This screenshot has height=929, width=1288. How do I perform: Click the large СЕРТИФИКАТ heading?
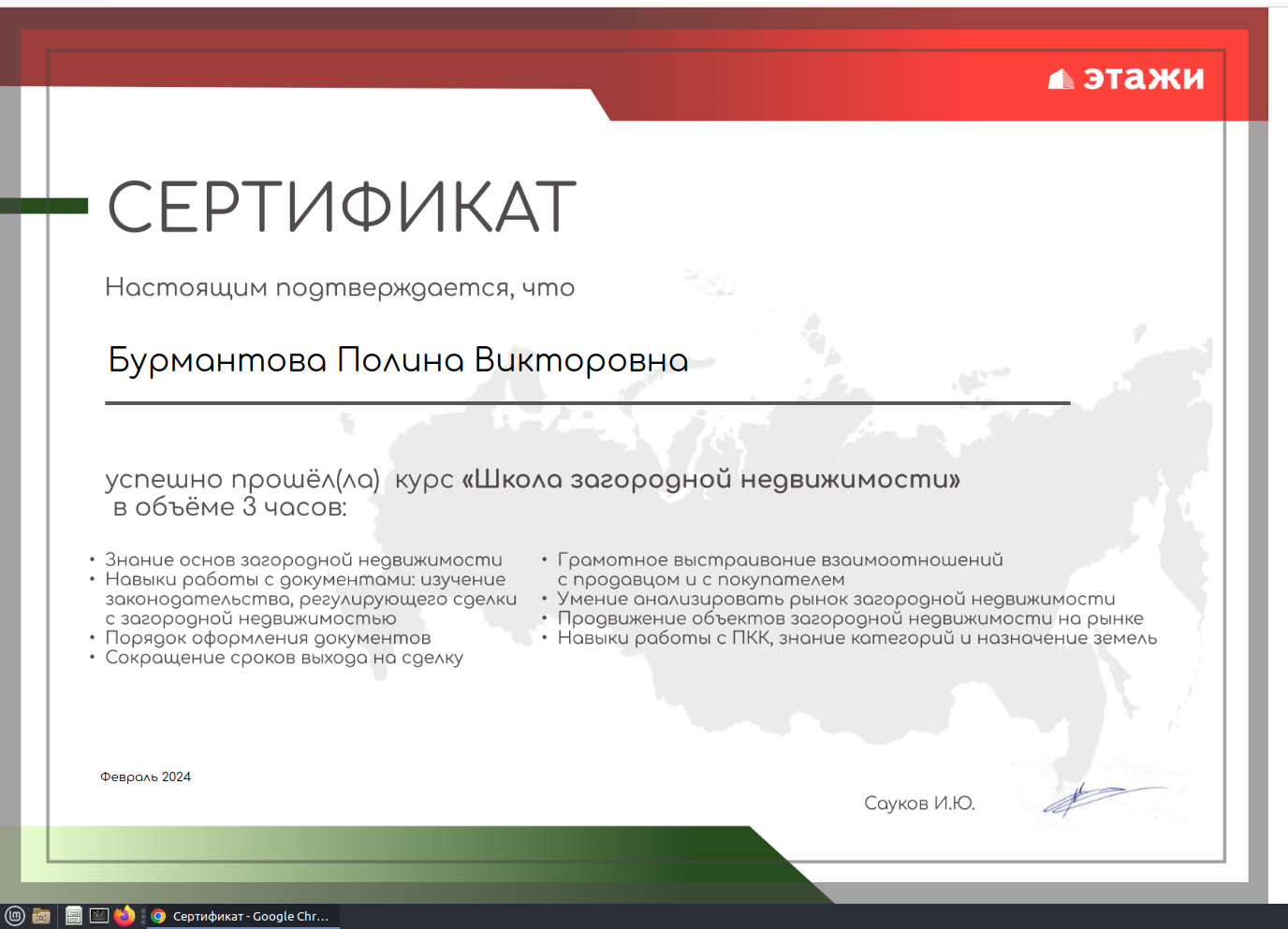point(342,208)
